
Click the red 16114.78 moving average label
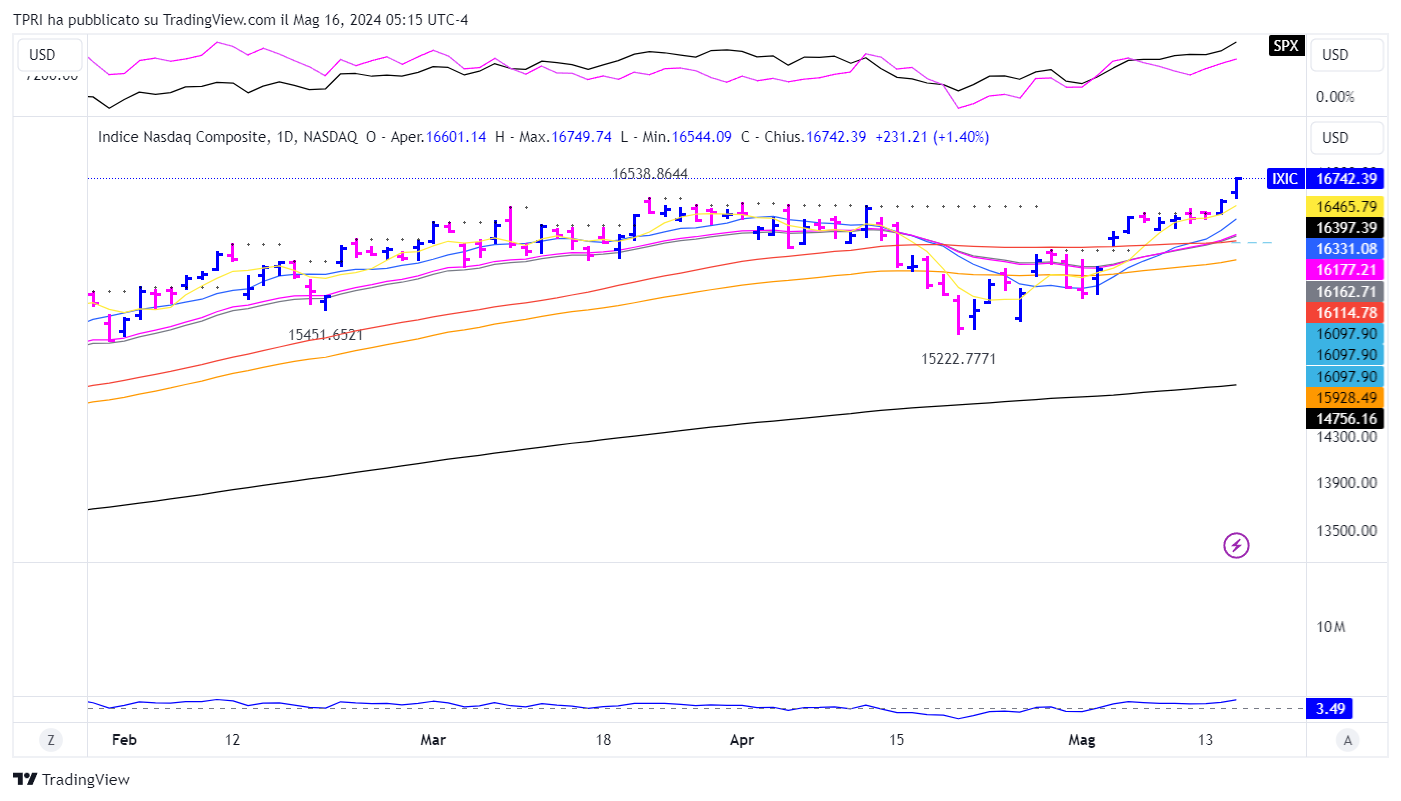pos(1346,312)
